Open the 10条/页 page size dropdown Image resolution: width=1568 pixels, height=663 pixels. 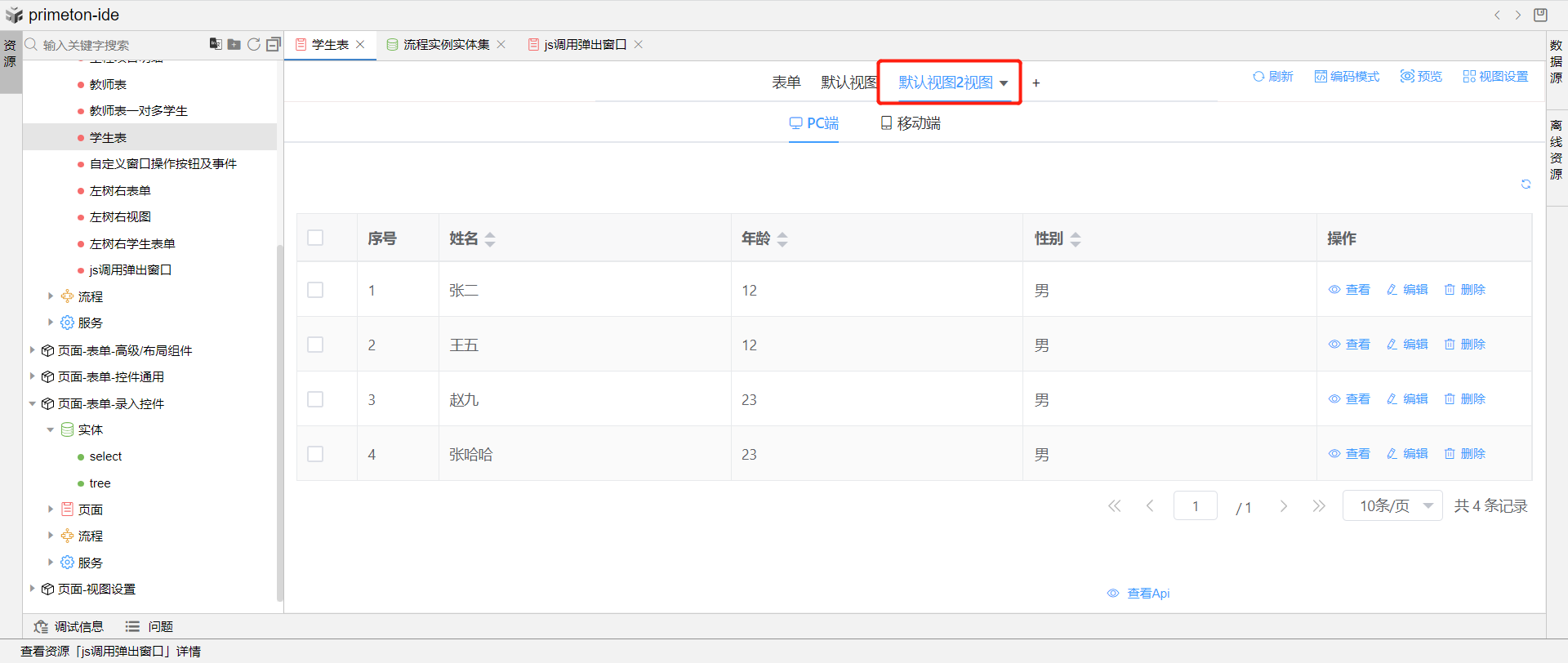(x=1392, y=505)
